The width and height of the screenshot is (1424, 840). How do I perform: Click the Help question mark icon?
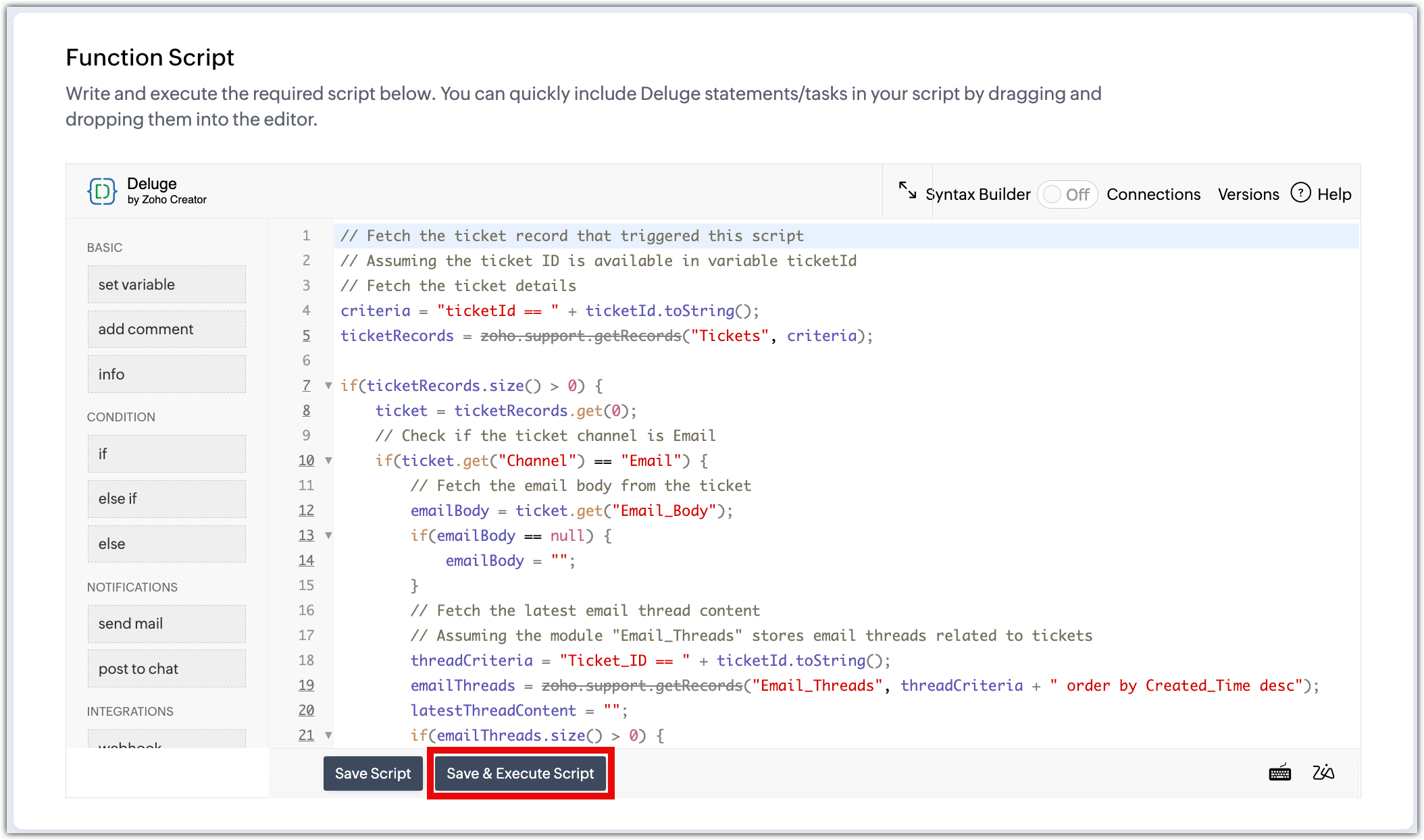point(1300,193)
